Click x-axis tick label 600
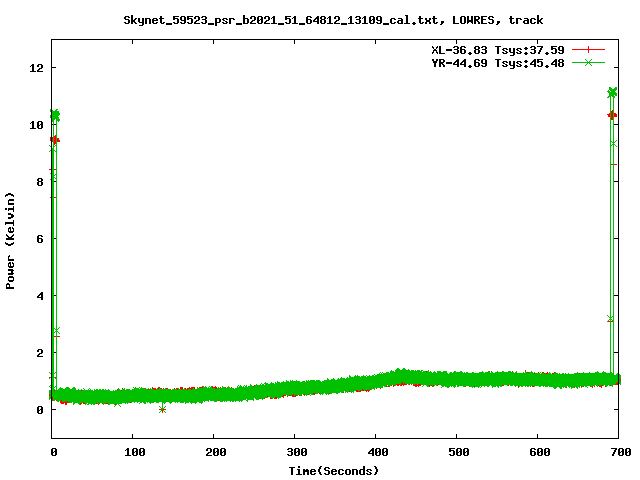This screenshot has height=480, width=640. click(x=540, y=452)
